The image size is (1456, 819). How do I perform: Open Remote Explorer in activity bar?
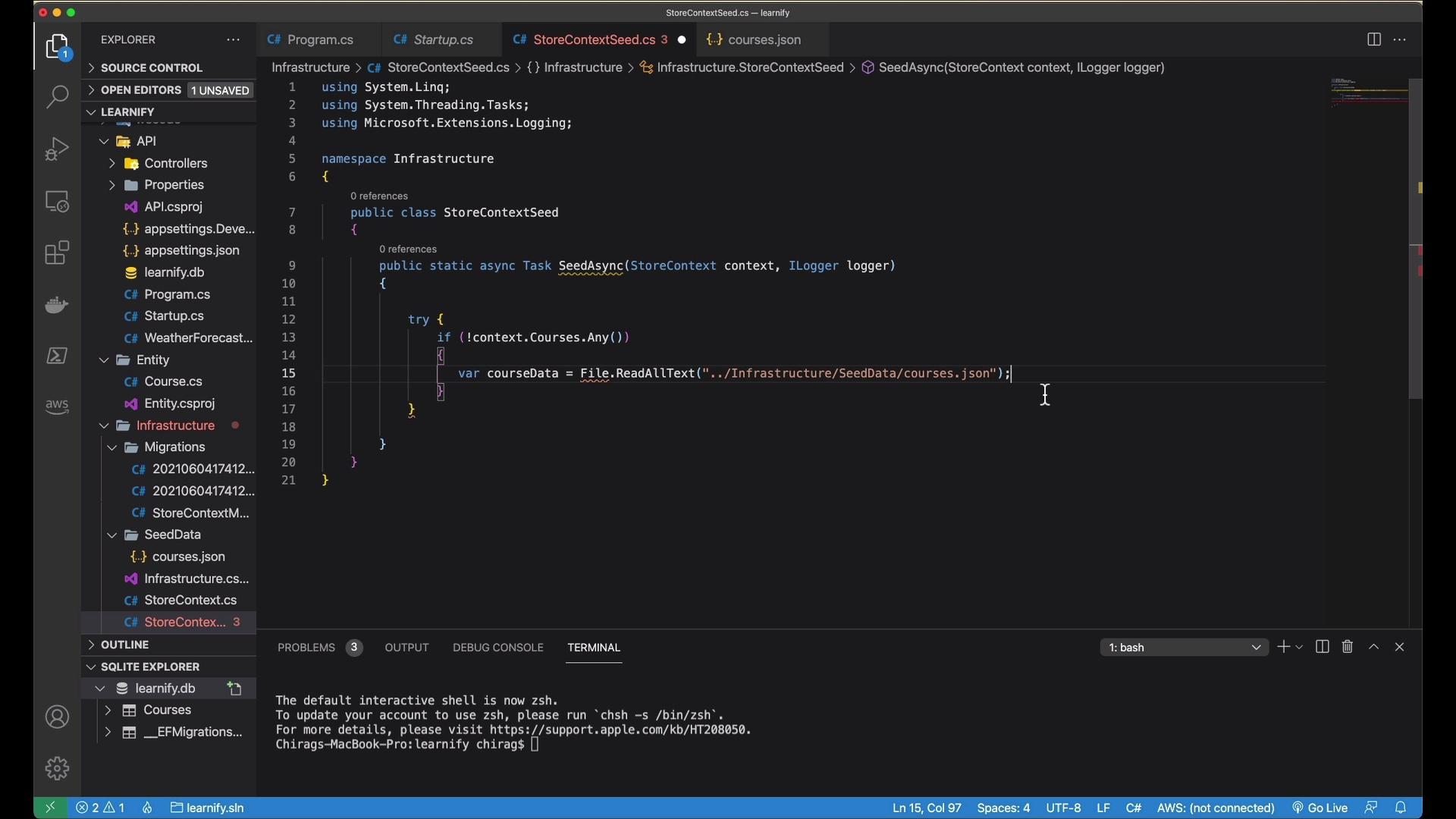58,202
